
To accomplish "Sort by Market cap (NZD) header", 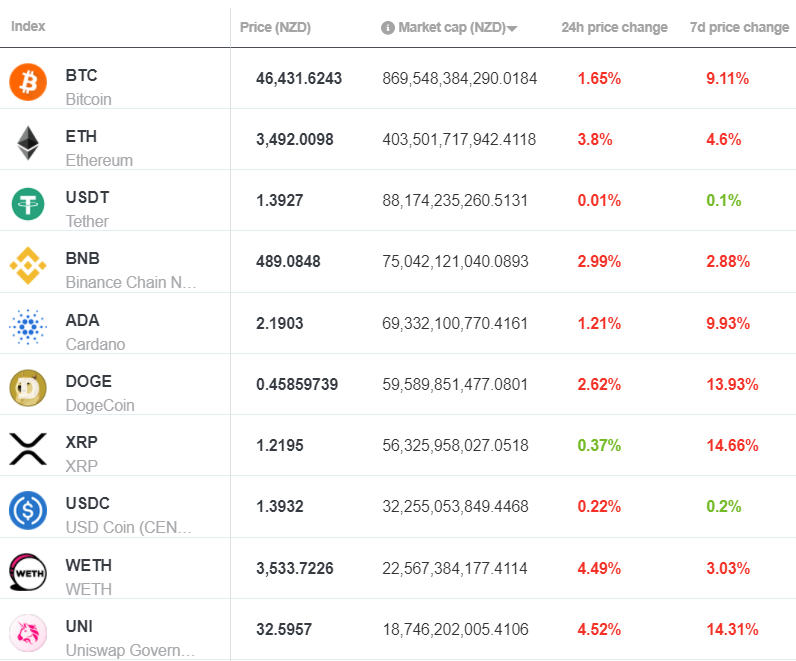I will pos(452,27).
